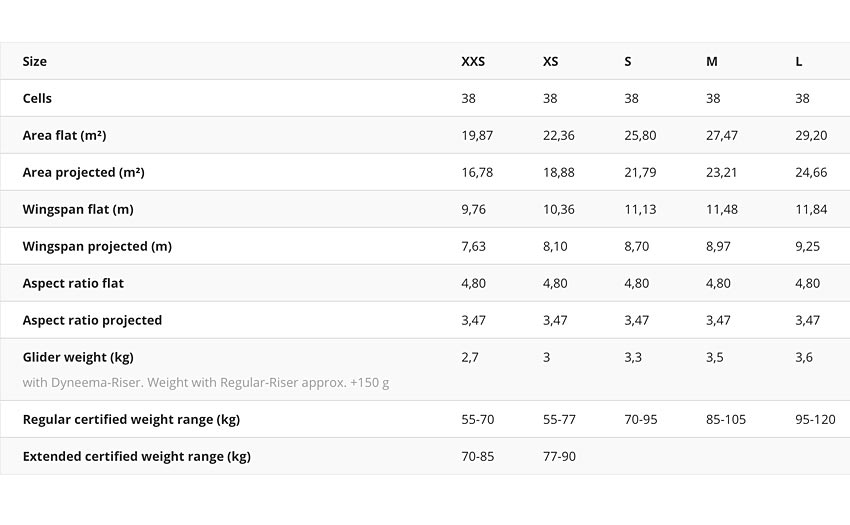This screenshot has width=850, height=525.
Task: Click Extended certified weight range label
Action: (137, 456)
